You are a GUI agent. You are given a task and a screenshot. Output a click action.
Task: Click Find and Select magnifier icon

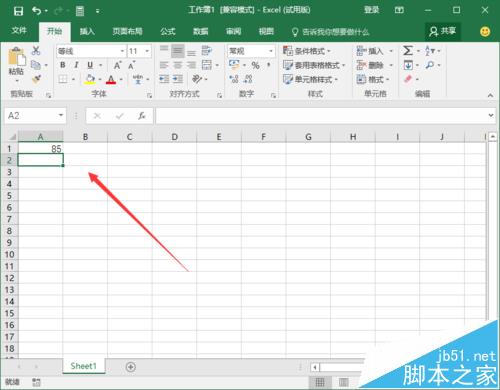[430, 65]
